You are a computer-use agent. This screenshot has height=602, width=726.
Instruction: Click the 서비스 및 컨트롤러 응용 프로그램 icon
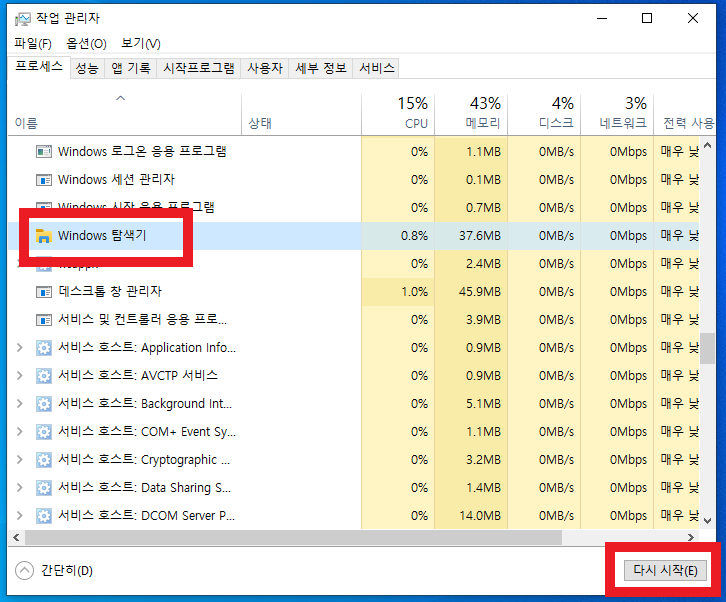(44, 320)
